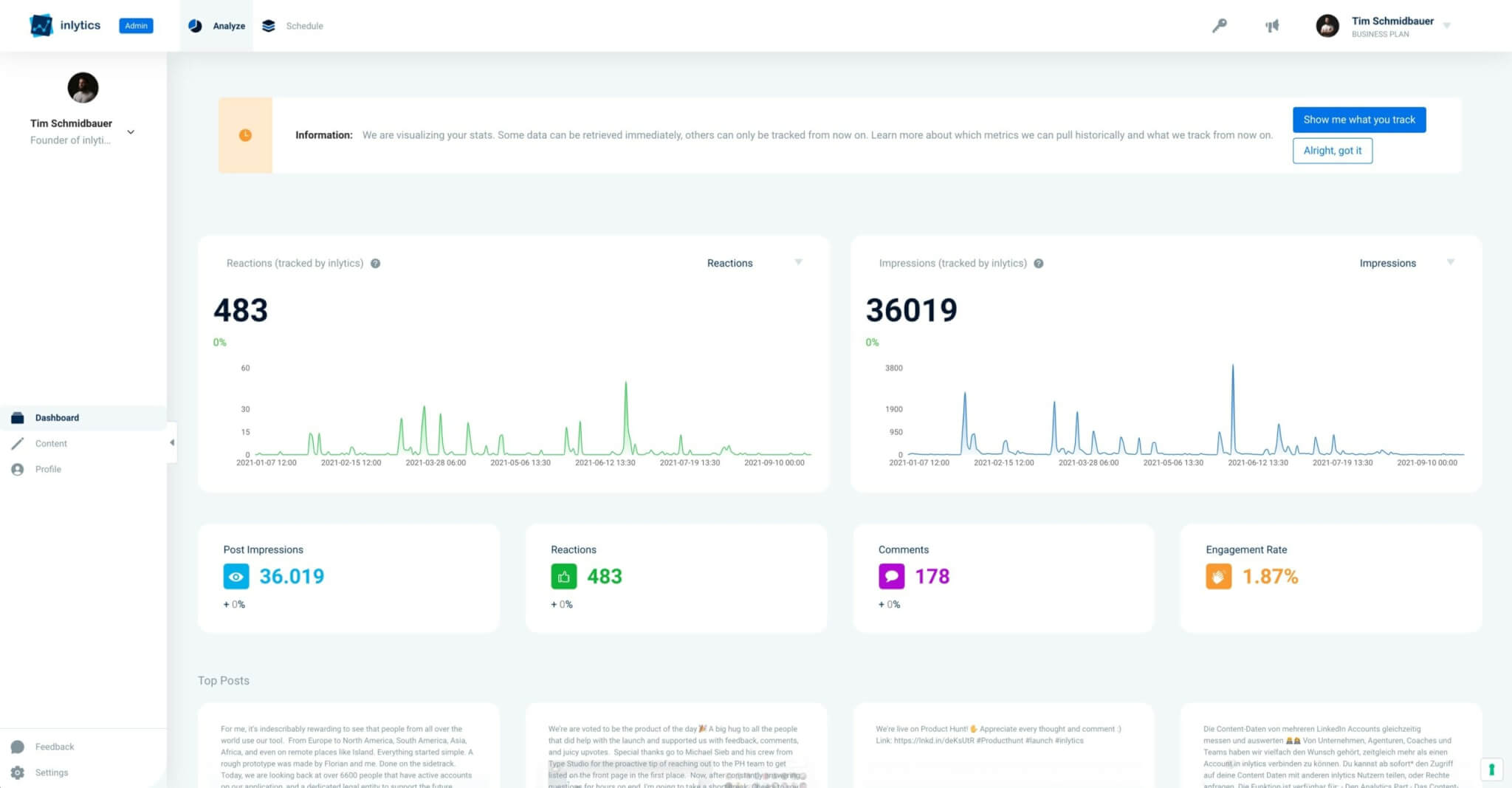This screenshot has height=788, width=1512.
Task: Click the Post Impressions eye icon
Action: [236, 577]
